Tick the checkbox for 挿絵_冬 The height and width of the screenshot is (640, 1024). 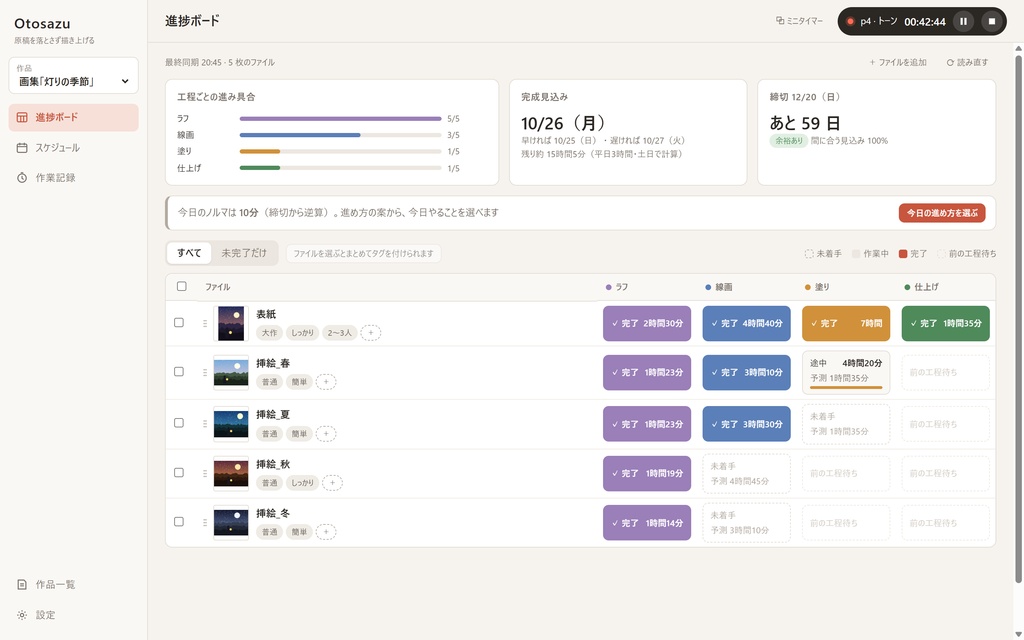pyautogui.click(x=179, y=522)
